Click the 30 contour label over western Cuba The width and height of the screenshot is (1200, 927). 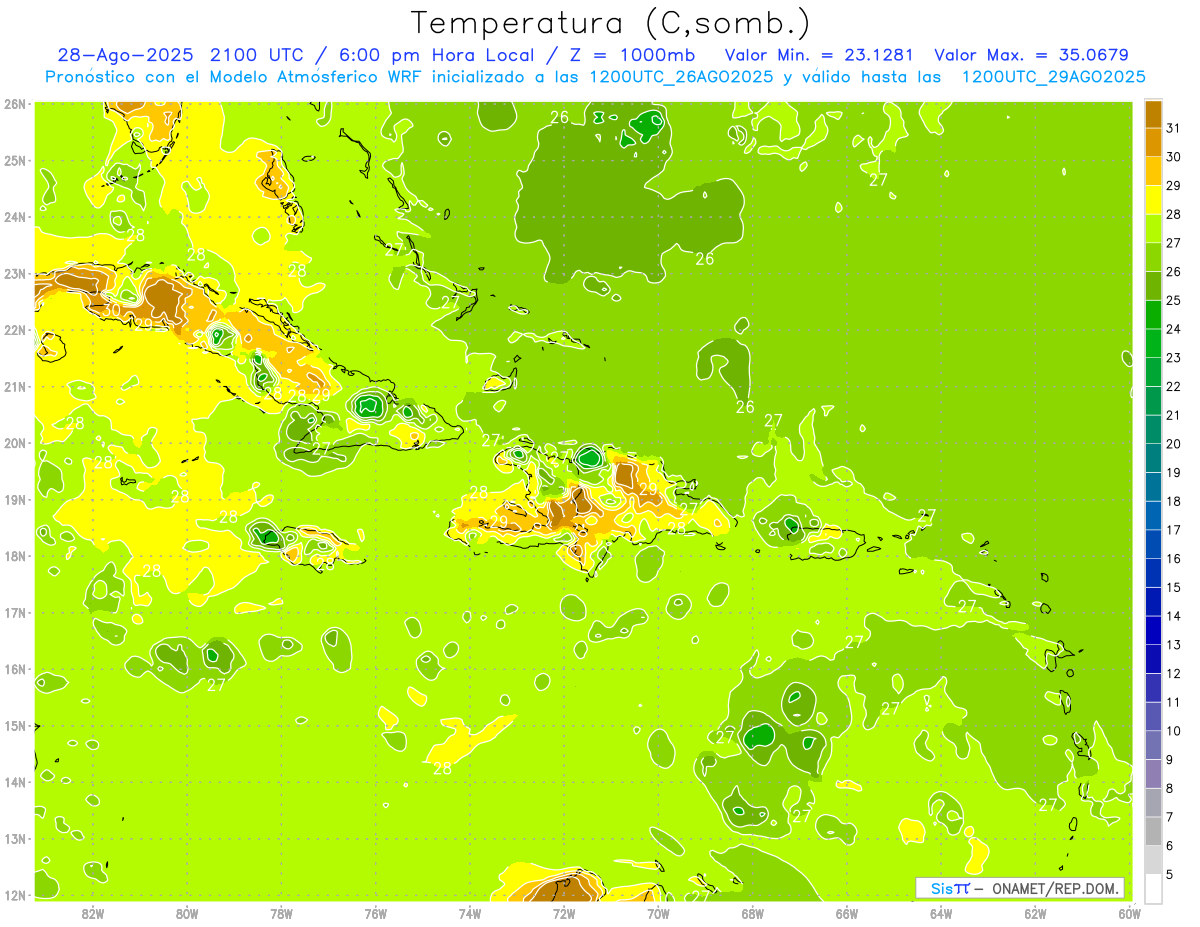pyautogui.click(x=110, y=309)
